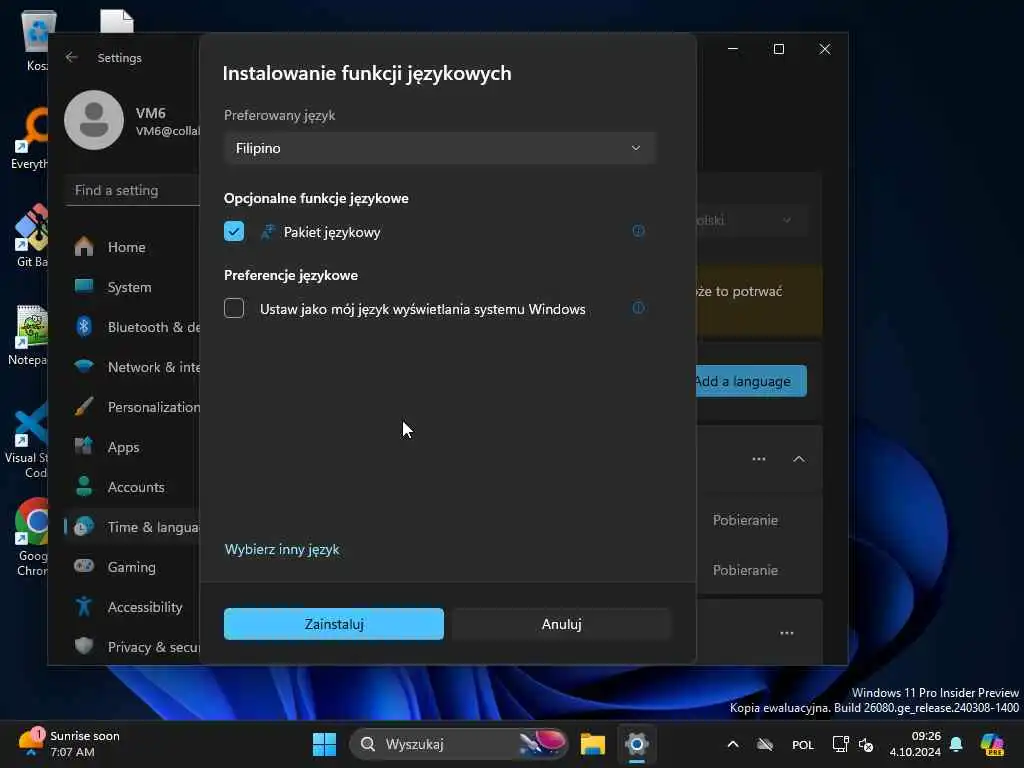Viewport: 1024px width, 768px height.
Task: Click the network display tray icon
Action: 840,744
